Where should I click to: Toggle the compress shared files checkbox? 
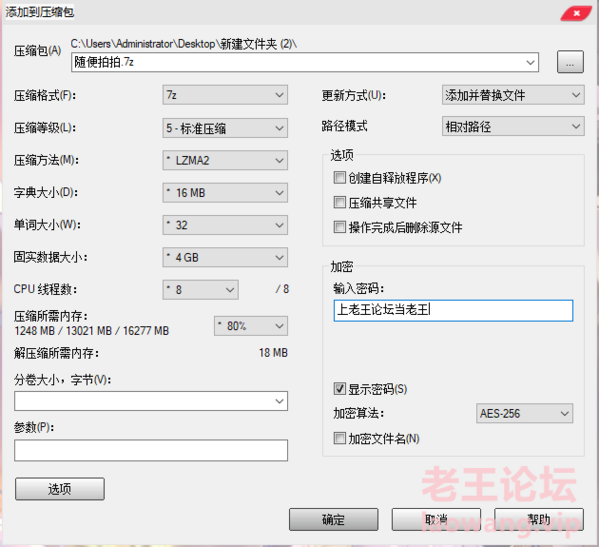339,202
